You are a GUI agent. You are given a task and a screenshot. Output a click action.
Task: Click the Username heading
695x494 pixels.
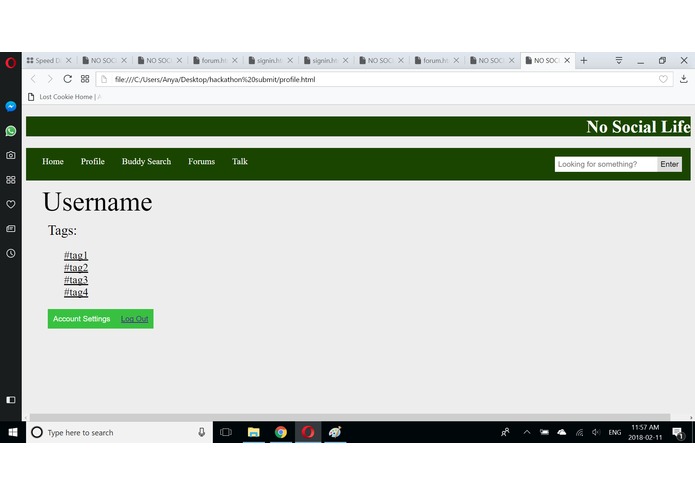pos(98,202)
